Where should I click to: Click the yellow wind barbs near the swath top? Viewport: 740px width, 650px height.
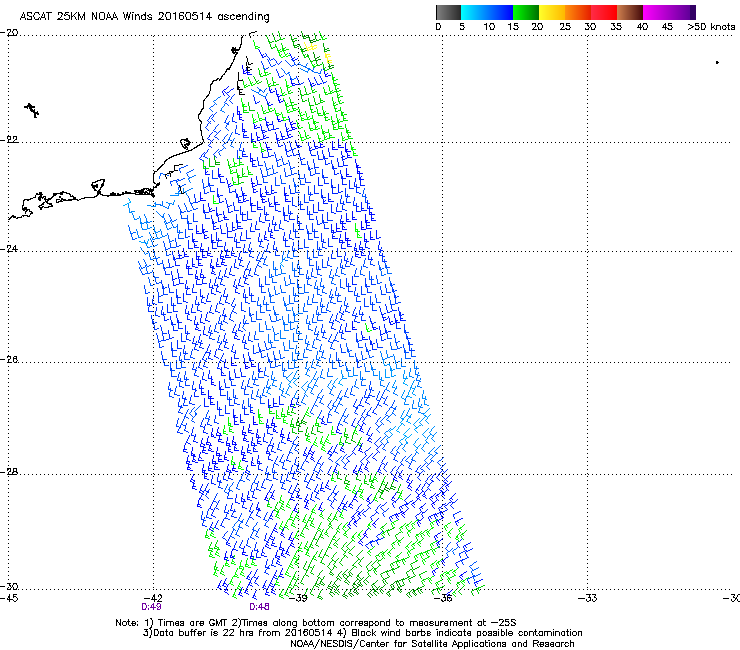coord(318,53)
